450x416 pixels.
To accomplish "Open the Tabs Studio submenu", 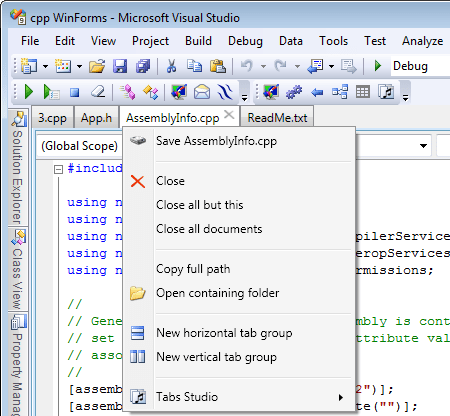I will coord(239,397).
